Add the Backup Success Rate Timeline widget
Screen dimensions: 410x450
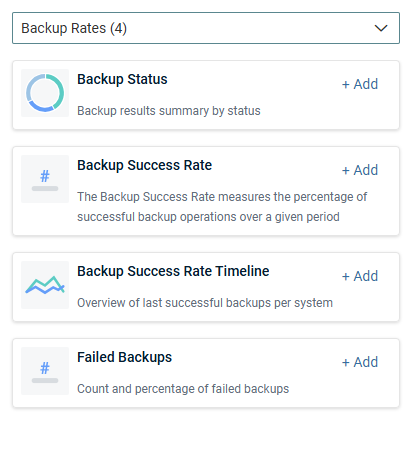click(x=360, y=276)
